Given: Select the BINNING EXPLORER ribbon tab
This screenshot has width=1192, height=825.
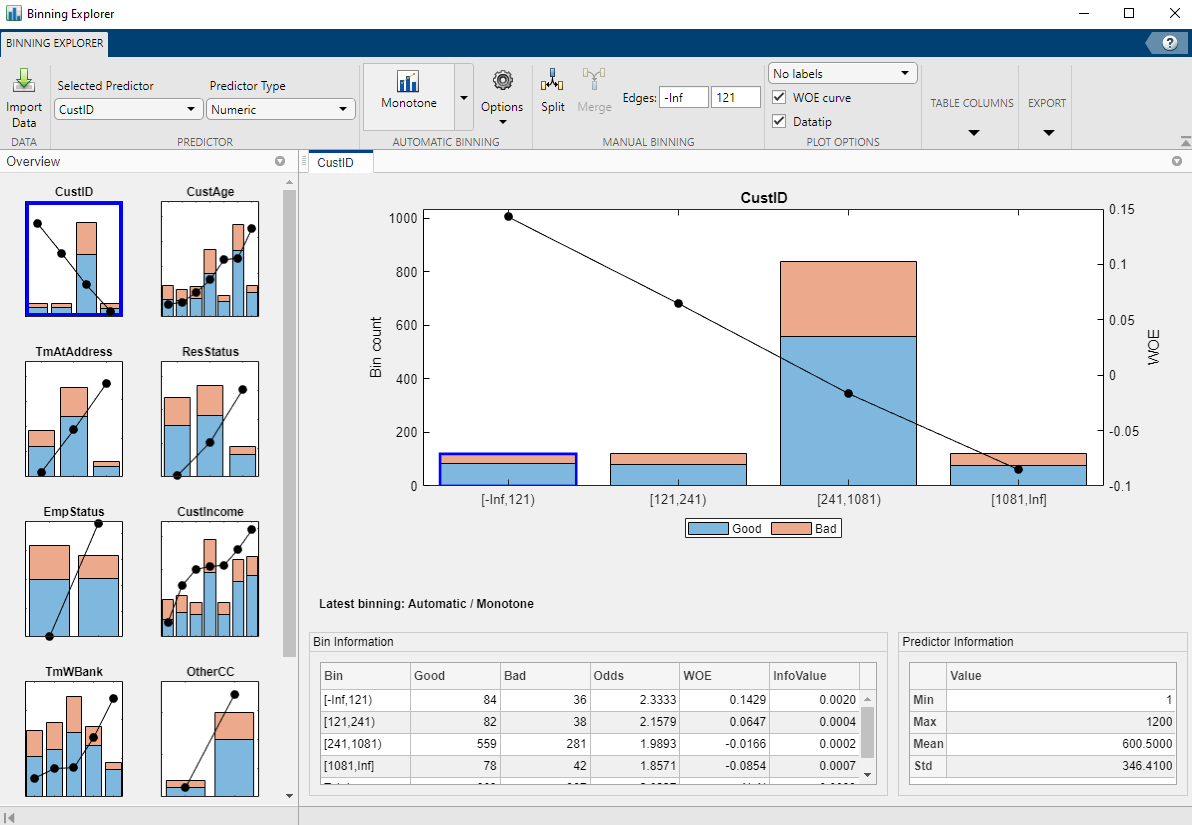Looking at the screenshot, I should pyautogui.click(x=54, y=43).
